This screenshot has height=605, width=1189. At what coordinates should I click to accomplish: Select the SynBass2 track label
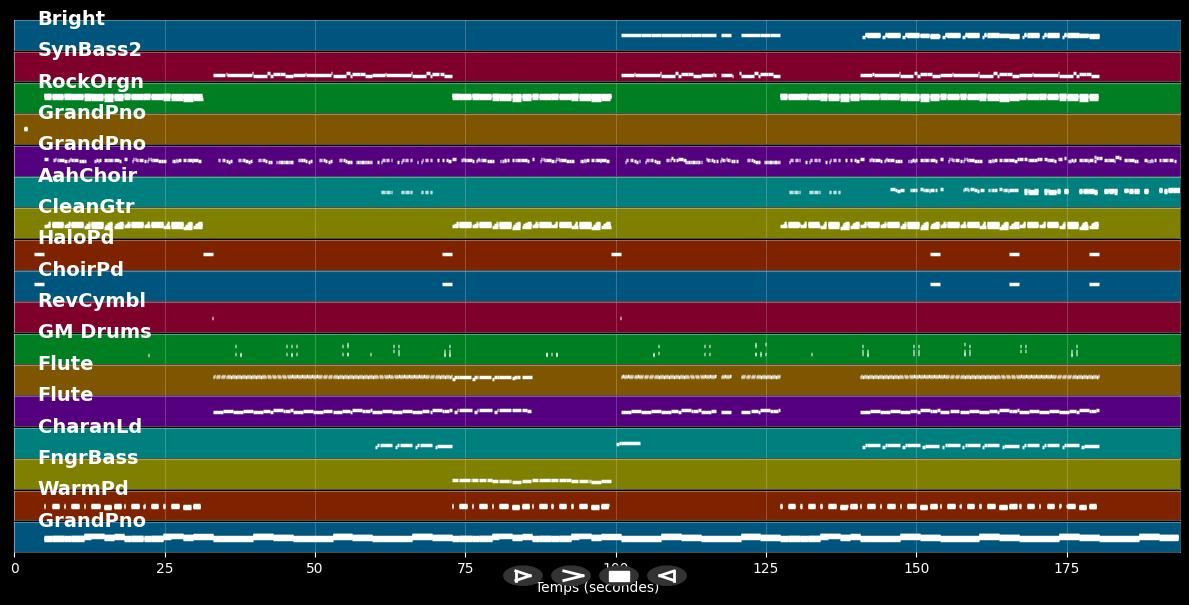[x=89, y=49]
